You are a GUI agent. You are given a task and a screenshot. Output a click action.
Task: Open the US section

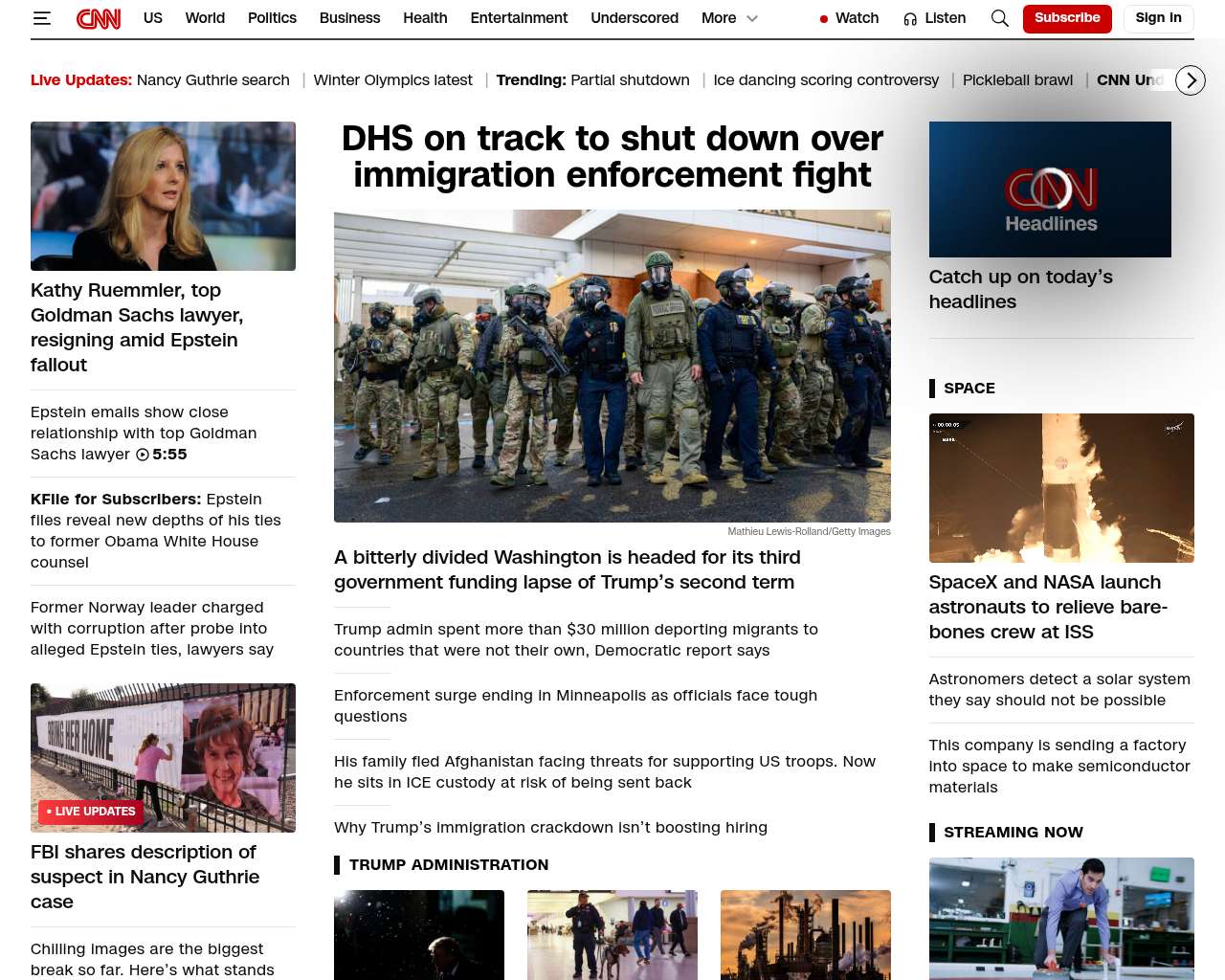tap(153, 18)
